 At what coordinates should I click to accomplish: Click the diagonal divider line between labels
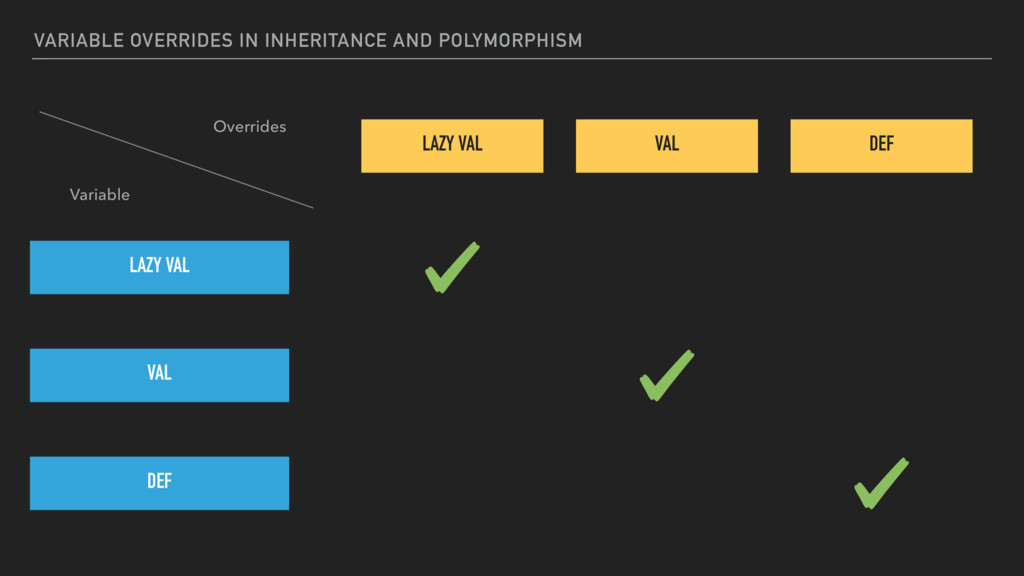(176, 160)
